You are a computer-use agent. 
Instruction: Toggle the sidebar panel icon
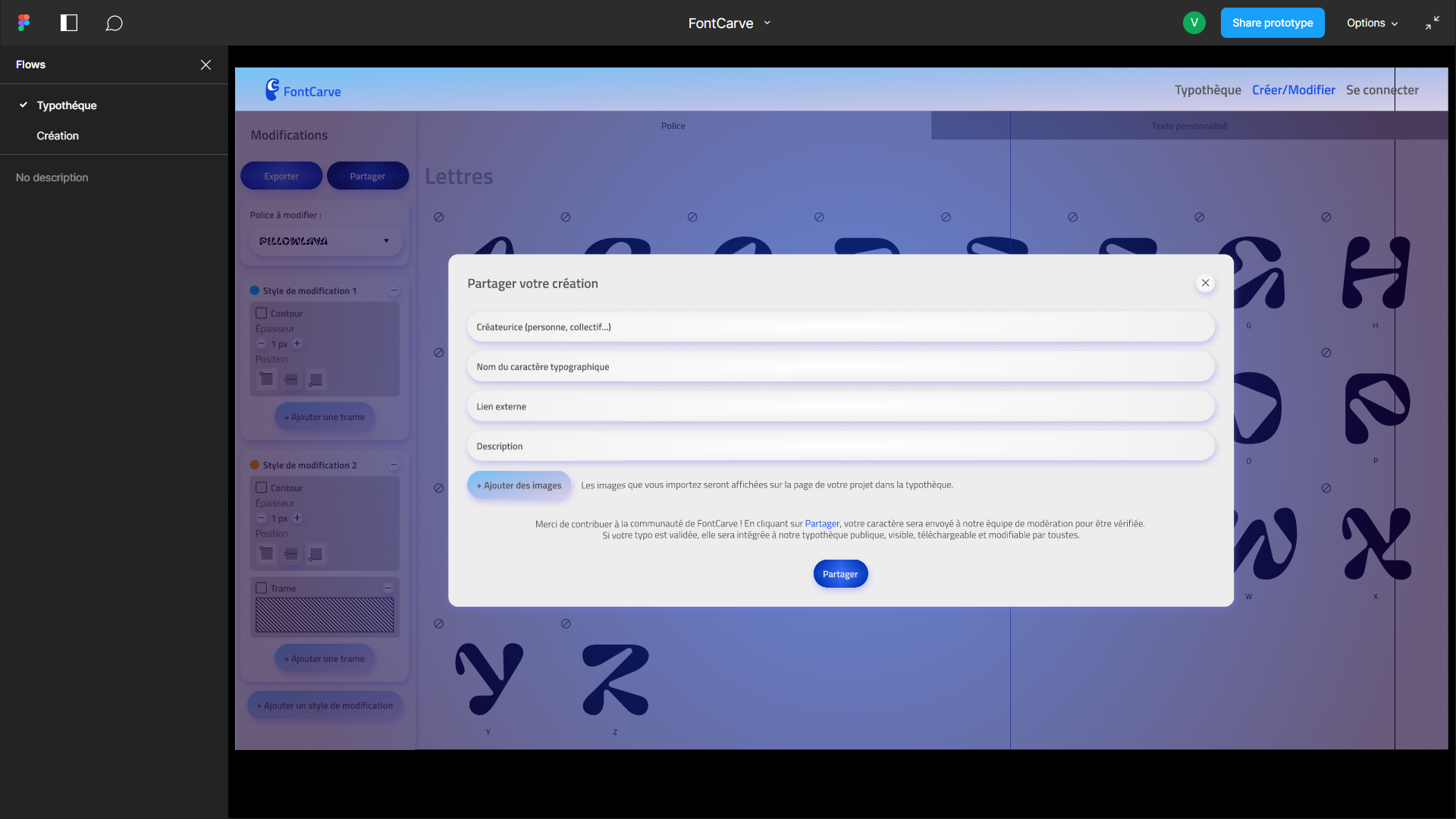tap(69, 23)
